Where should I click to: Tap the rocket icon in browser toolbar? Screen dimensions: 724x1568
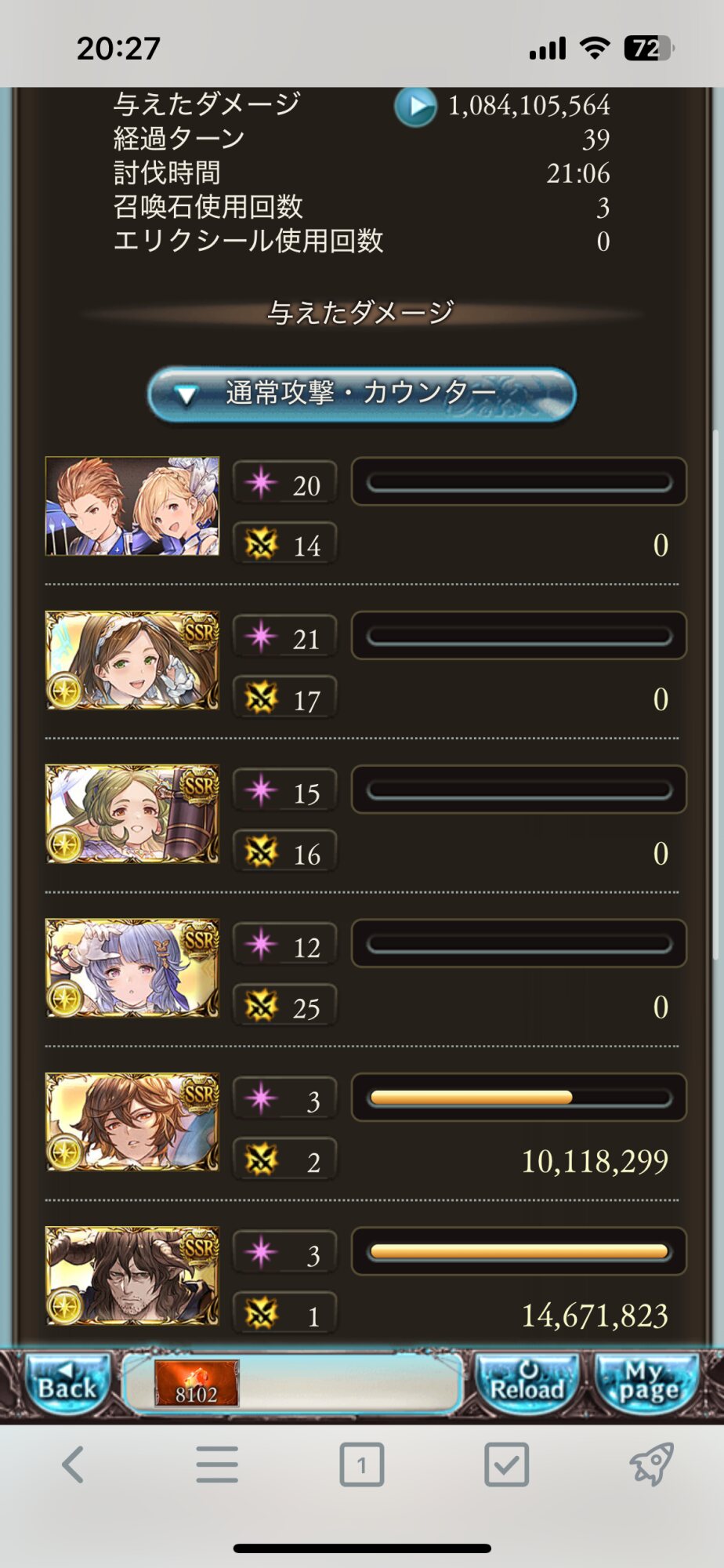pos(651,1464)
